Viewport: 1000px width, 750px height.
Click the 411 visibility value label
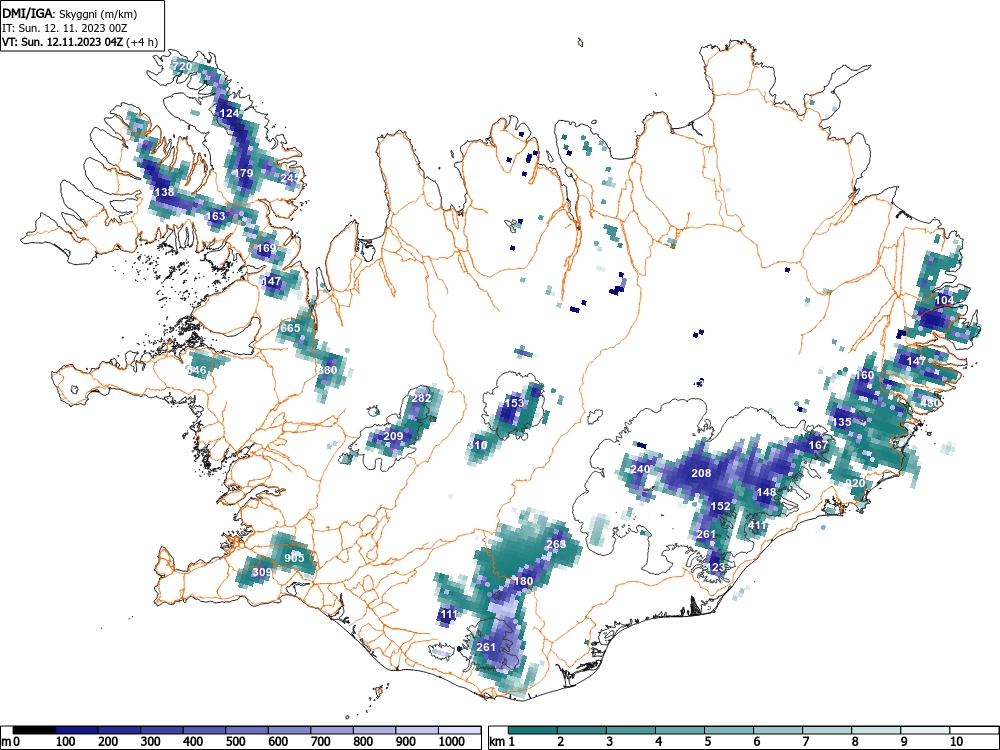[758, 526]
